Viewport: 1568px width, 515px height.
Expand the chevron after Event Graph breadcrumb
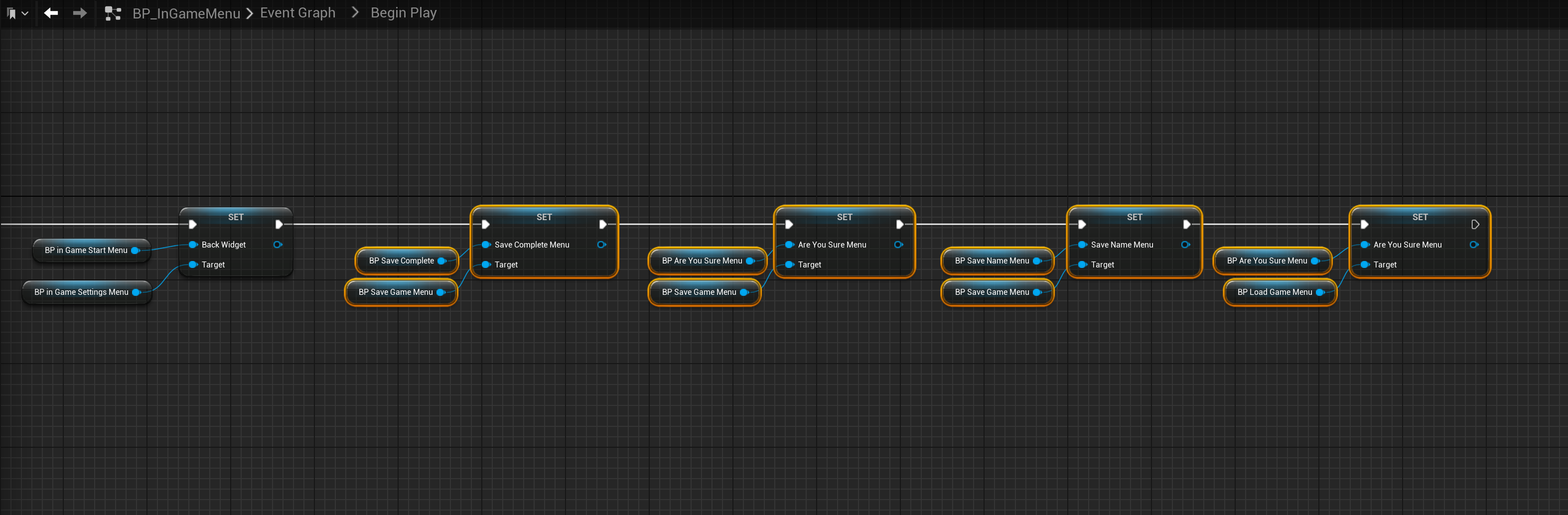pyautogui.click(x=355, y=13)
